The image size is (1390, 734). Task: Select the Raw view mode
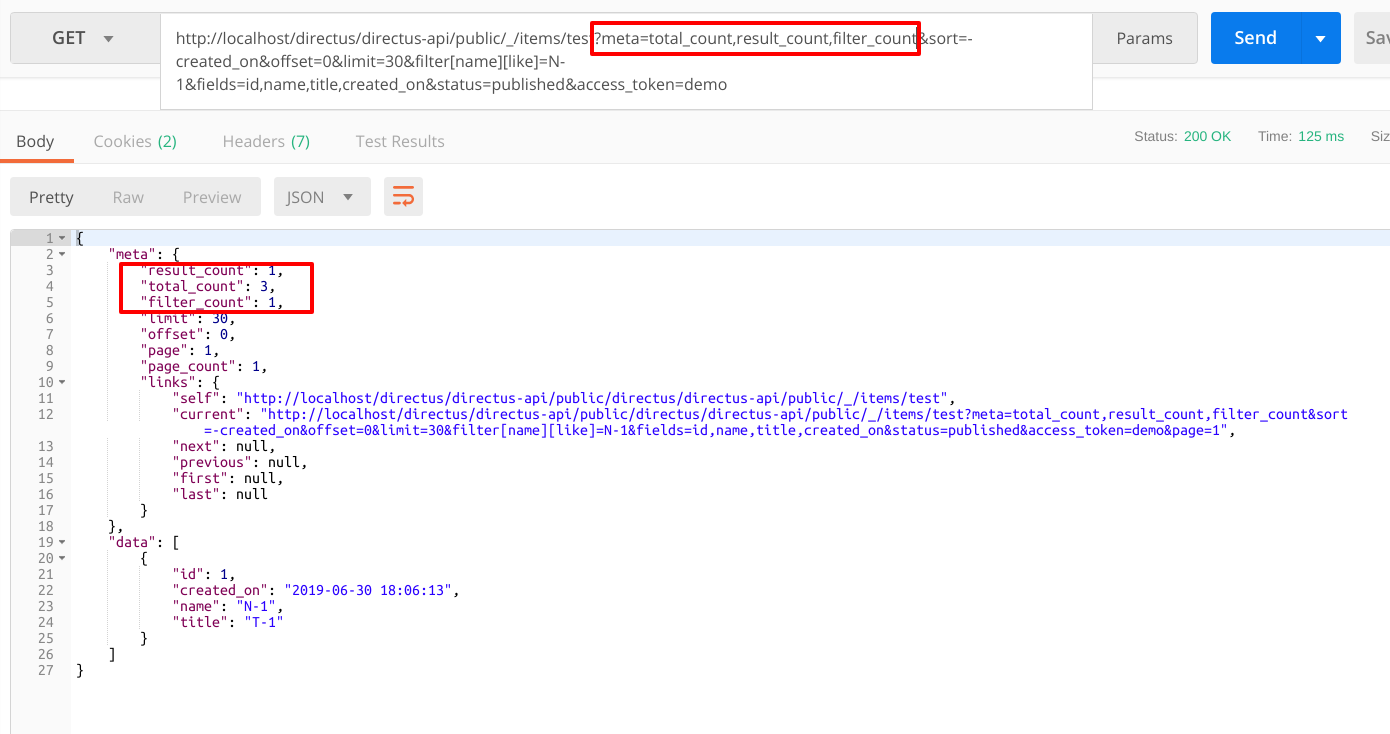tap(128, 197)
